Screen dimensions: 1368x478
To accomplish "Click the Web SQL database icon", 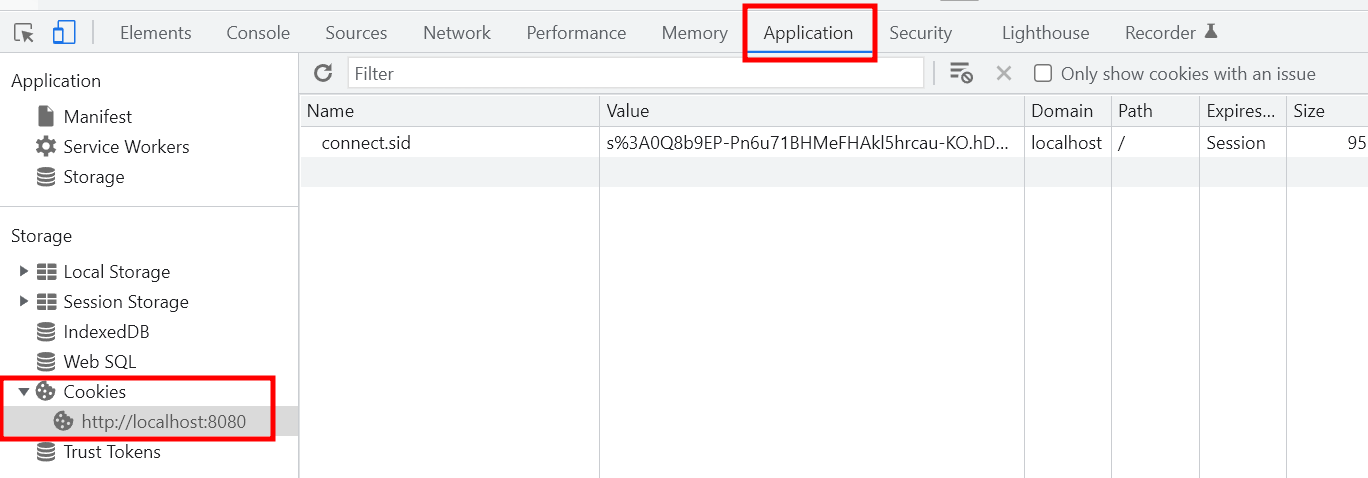I will coord(46,361).
